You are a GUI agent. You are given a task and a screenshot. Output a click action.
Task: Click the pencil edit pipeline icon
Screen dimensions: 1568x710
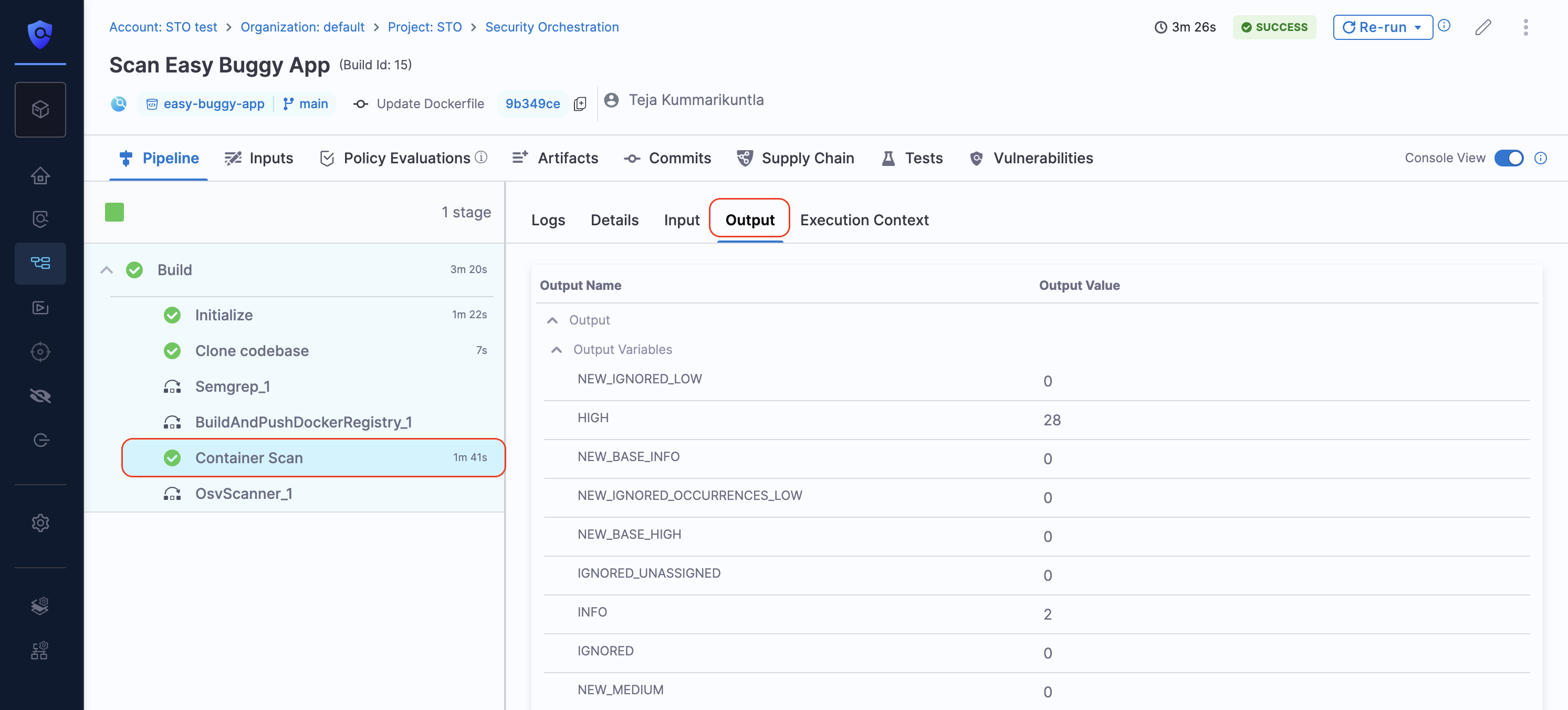click(1483, 27)
